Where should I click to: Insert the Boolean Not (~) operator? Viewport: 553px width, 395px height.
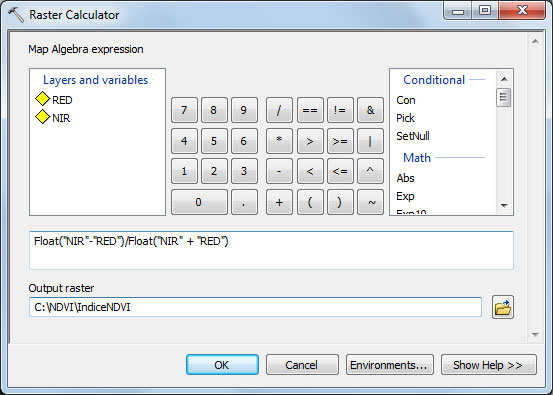pos(370,202)
